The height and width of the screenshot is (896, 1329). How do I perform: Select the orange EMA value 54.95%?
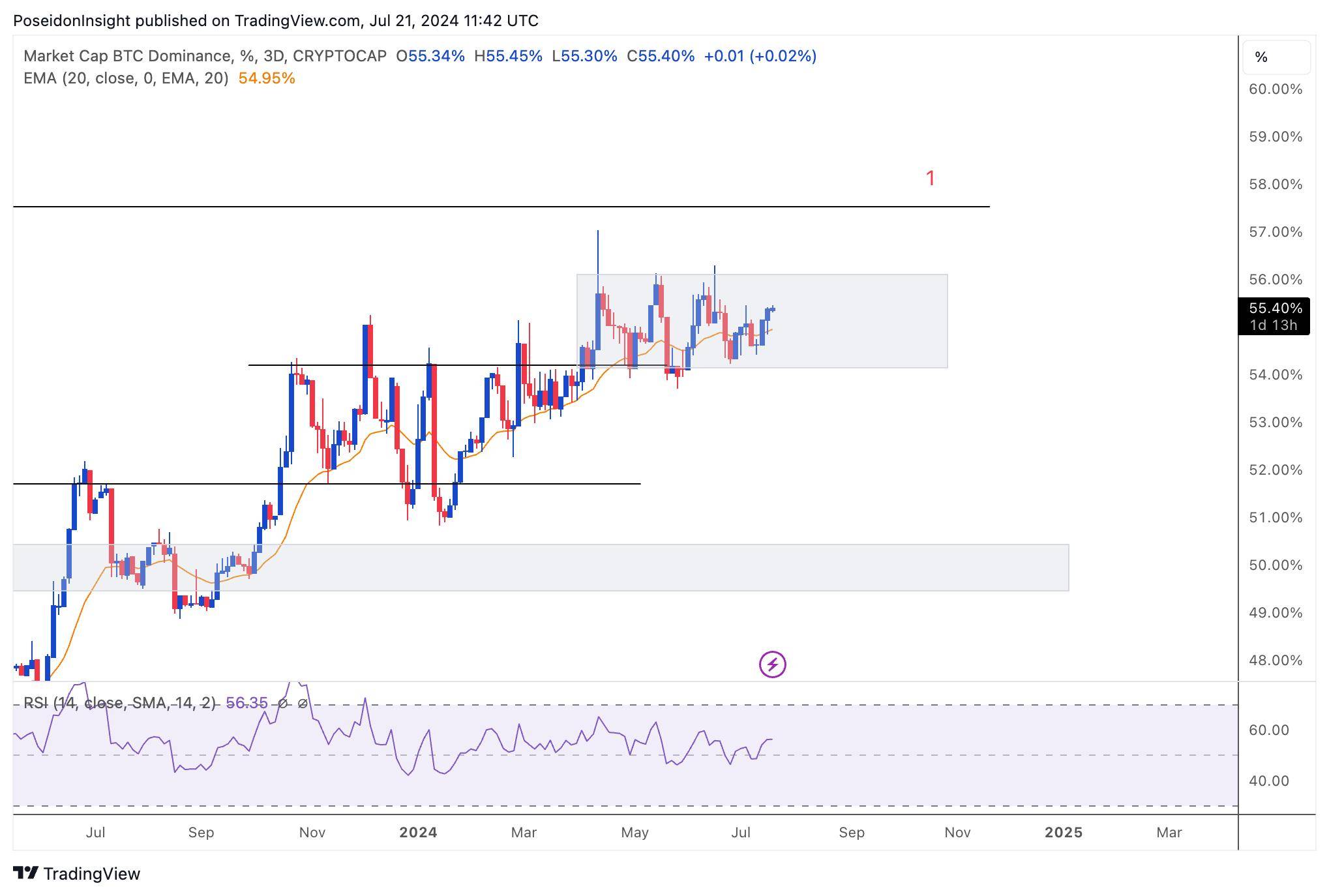click(267, 78)
